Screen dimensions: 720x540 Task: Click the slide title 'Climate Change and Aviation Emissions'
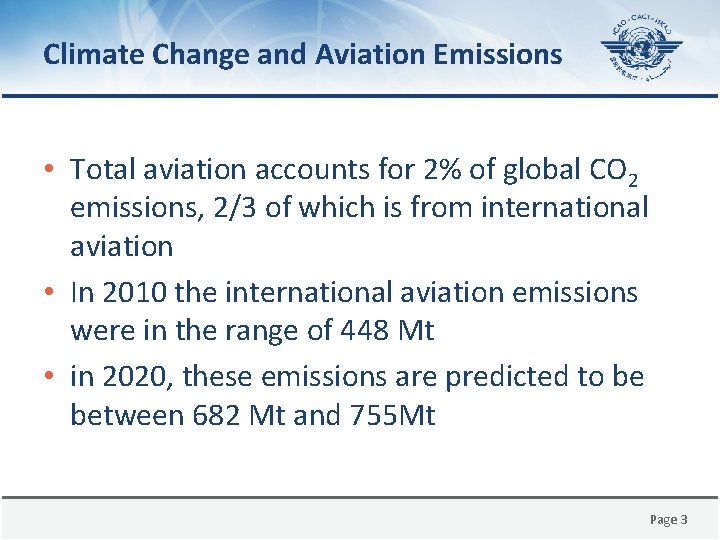[302, 54]
